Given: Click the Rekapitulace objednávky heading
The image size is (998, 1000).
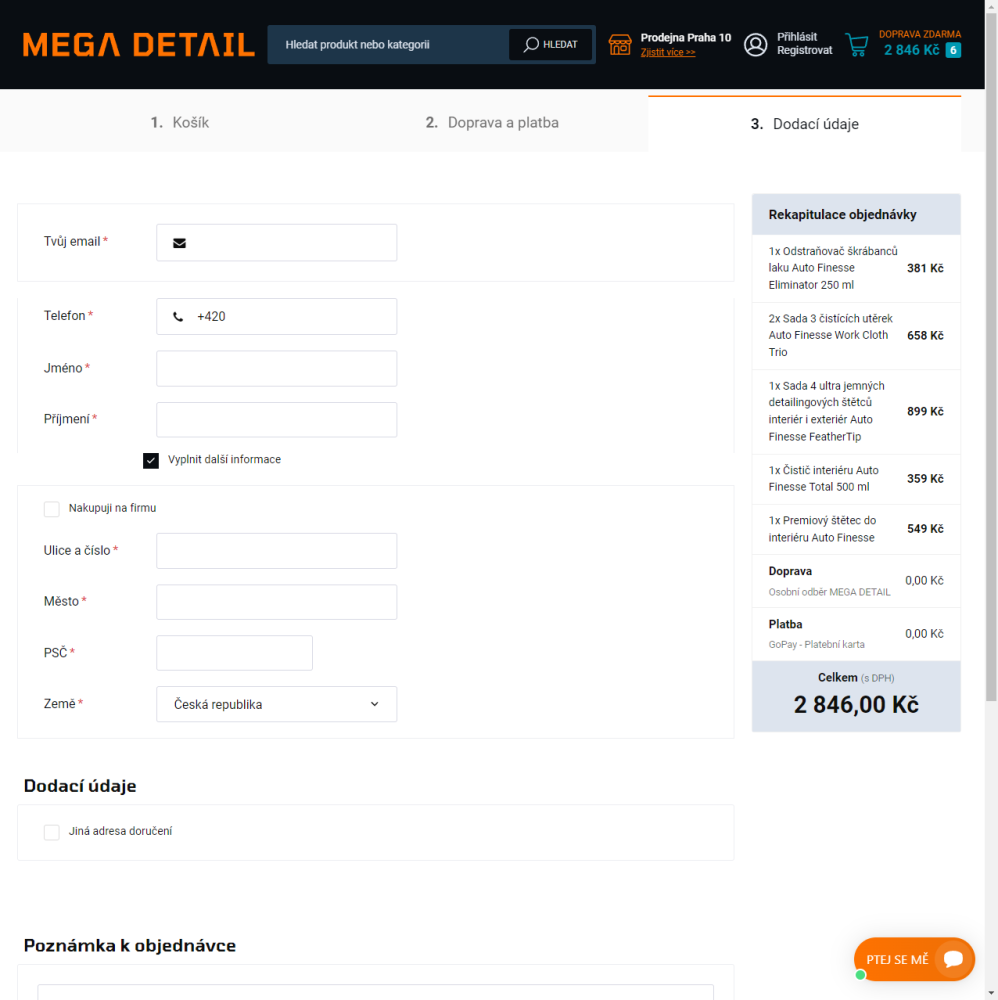Looking at the screenshot, I should click(842, 215).
